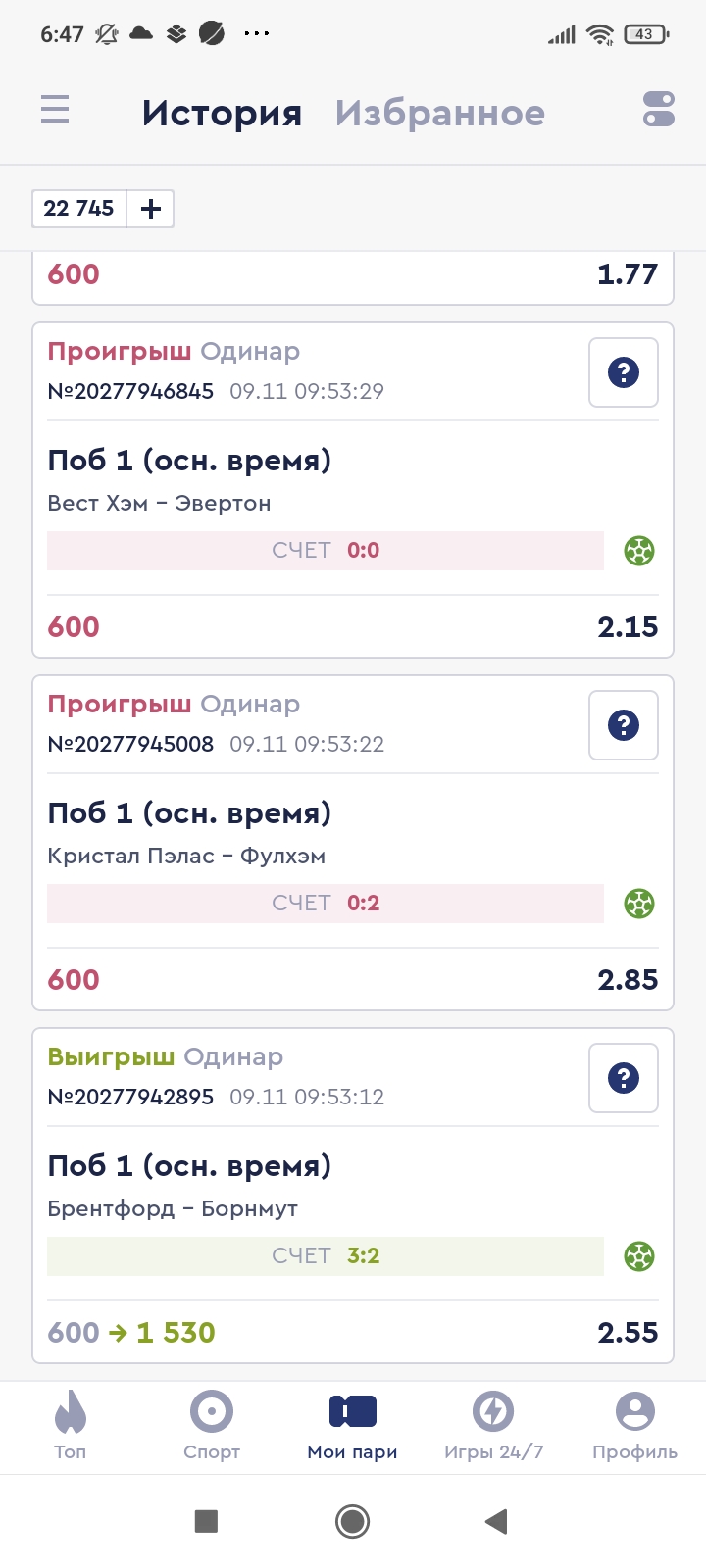
Task: Open help for bet №20277945008
Action: tap(624, 725)
